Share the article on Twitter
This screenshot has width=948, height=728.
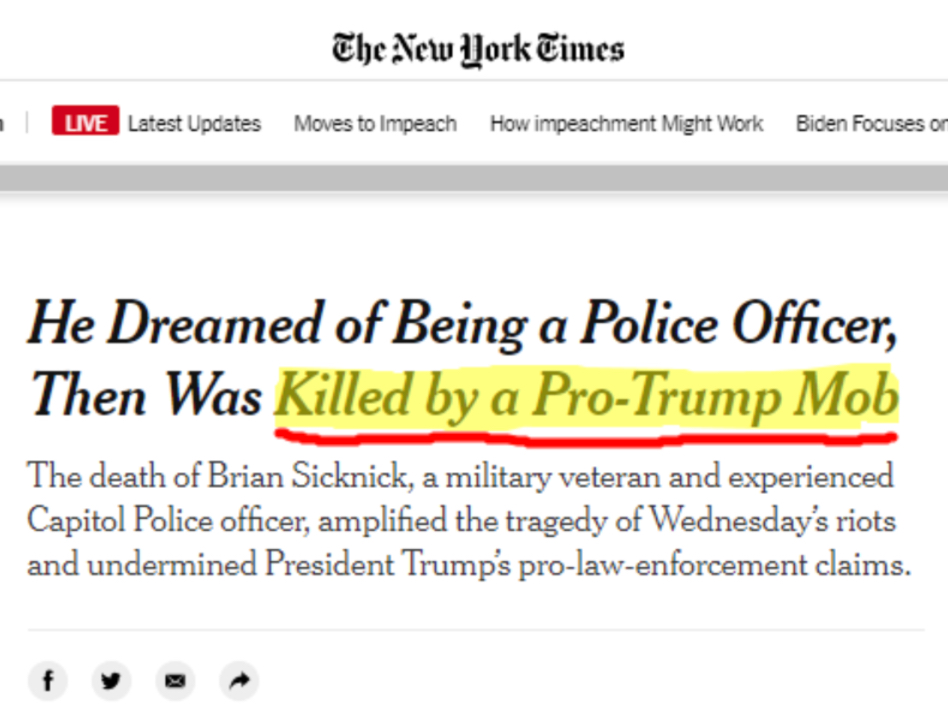click(111, 681)
